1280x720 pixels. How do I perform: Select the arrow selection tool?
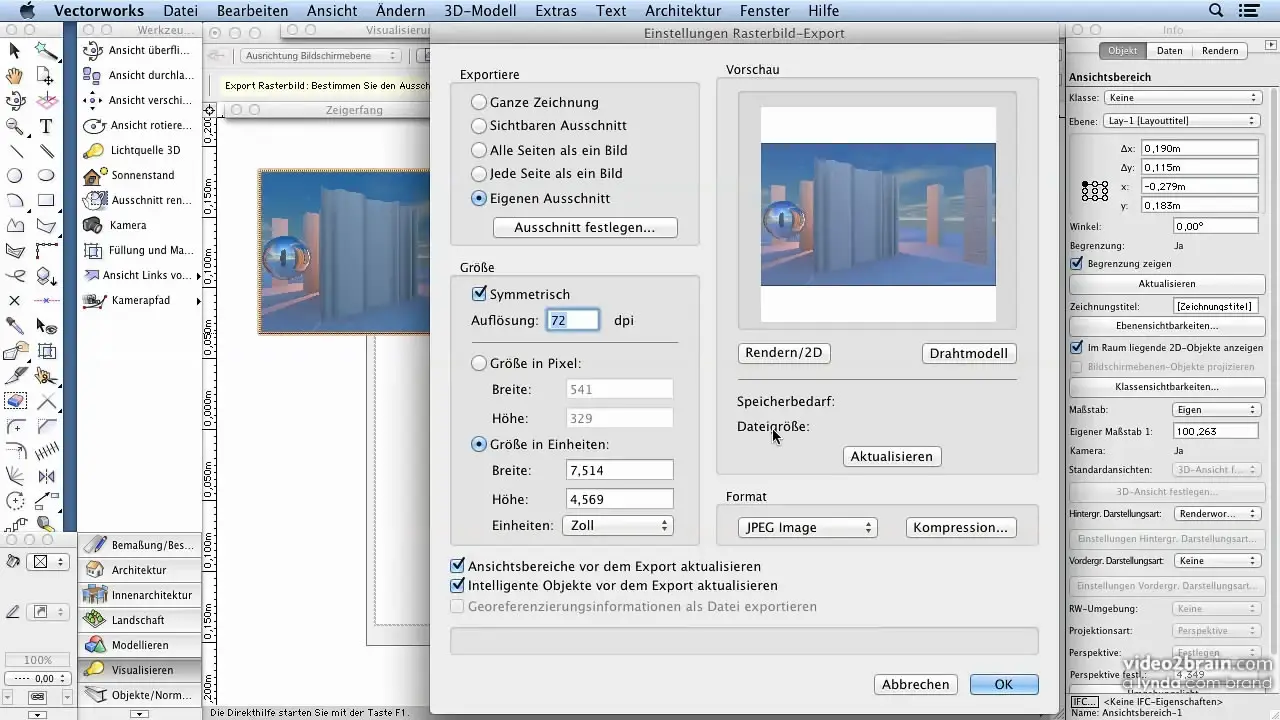pos(15,50)
